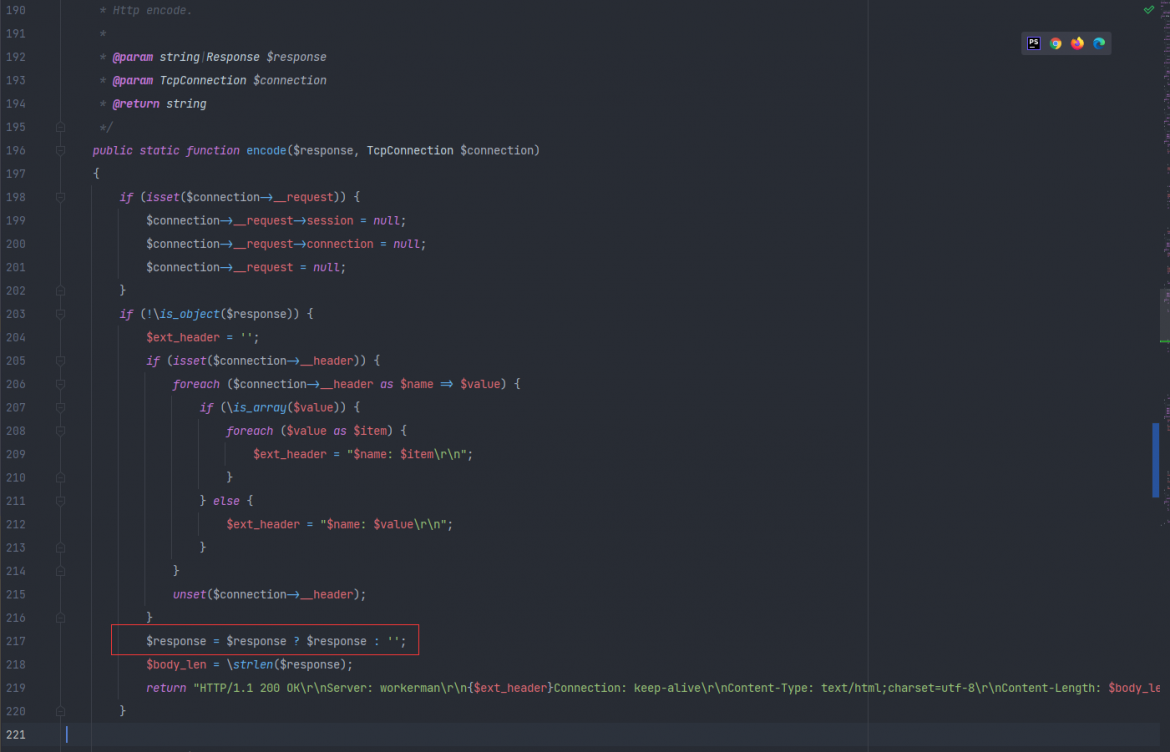Collapse the is_array if at line 207

tap(60, 407)
